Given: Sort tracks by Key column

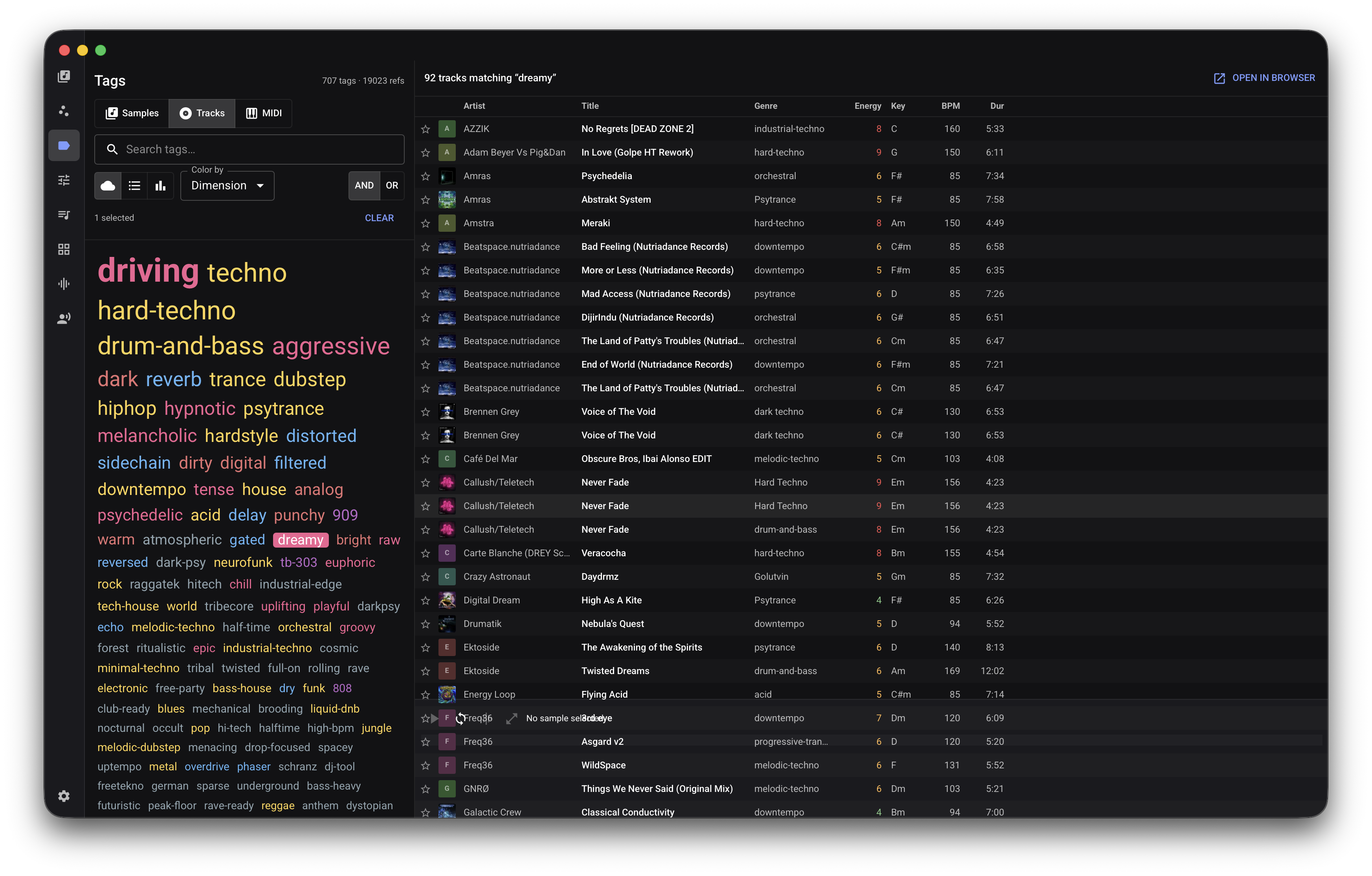Looking at the screenshot, I should pyautogui.click(x=898, y=106).
